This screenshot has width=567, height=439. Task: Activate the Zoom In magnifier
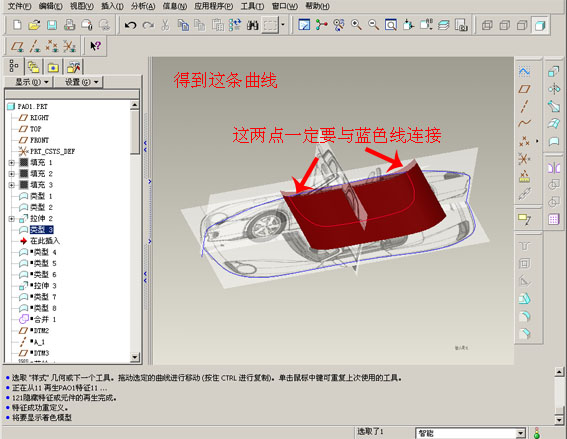pyautogui.click(x=356, y=25)
